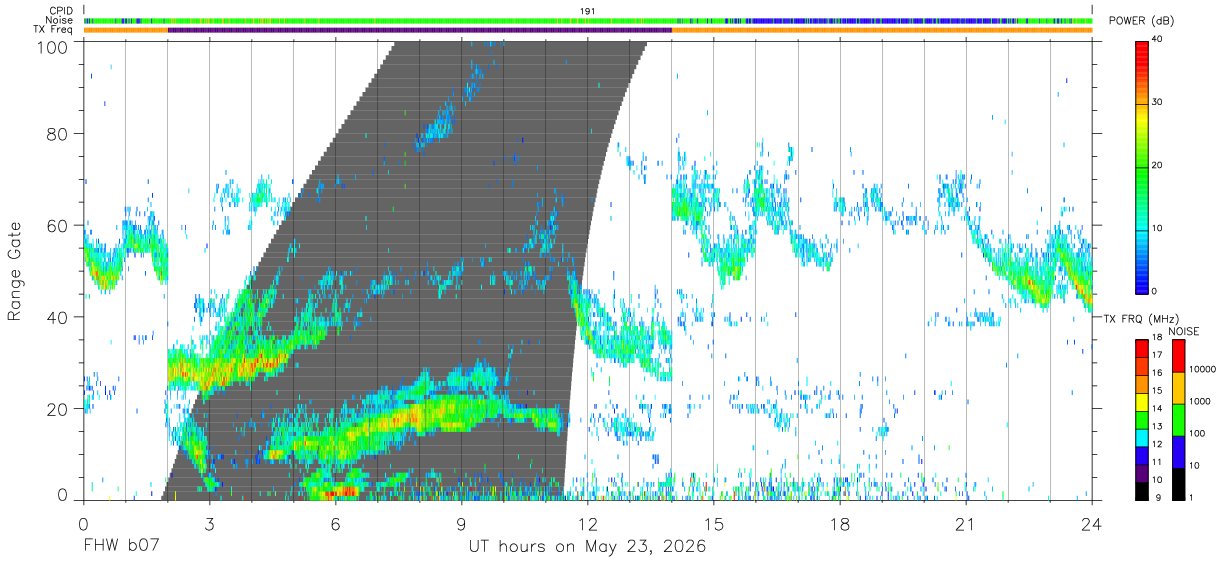Click the 12 tick on UT hours axis
The image size is (1228, 567).
[587, 523]
